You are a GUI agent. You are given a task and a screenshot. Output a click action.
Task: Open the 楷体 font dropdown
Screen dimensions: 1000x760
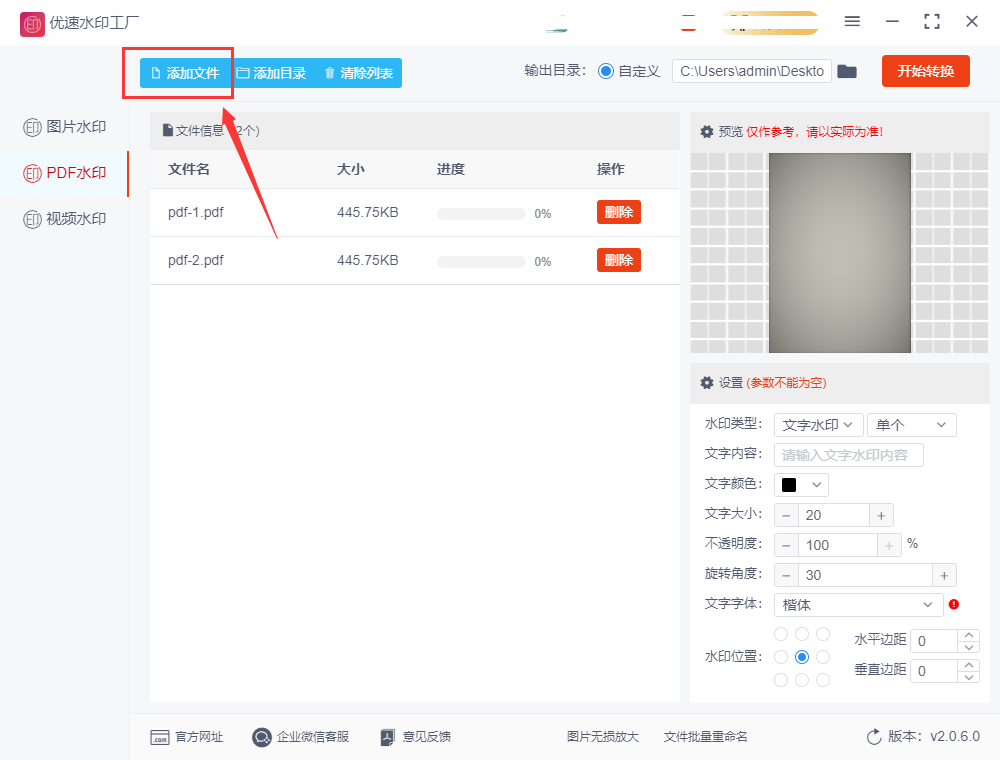(x=858, y=604)
